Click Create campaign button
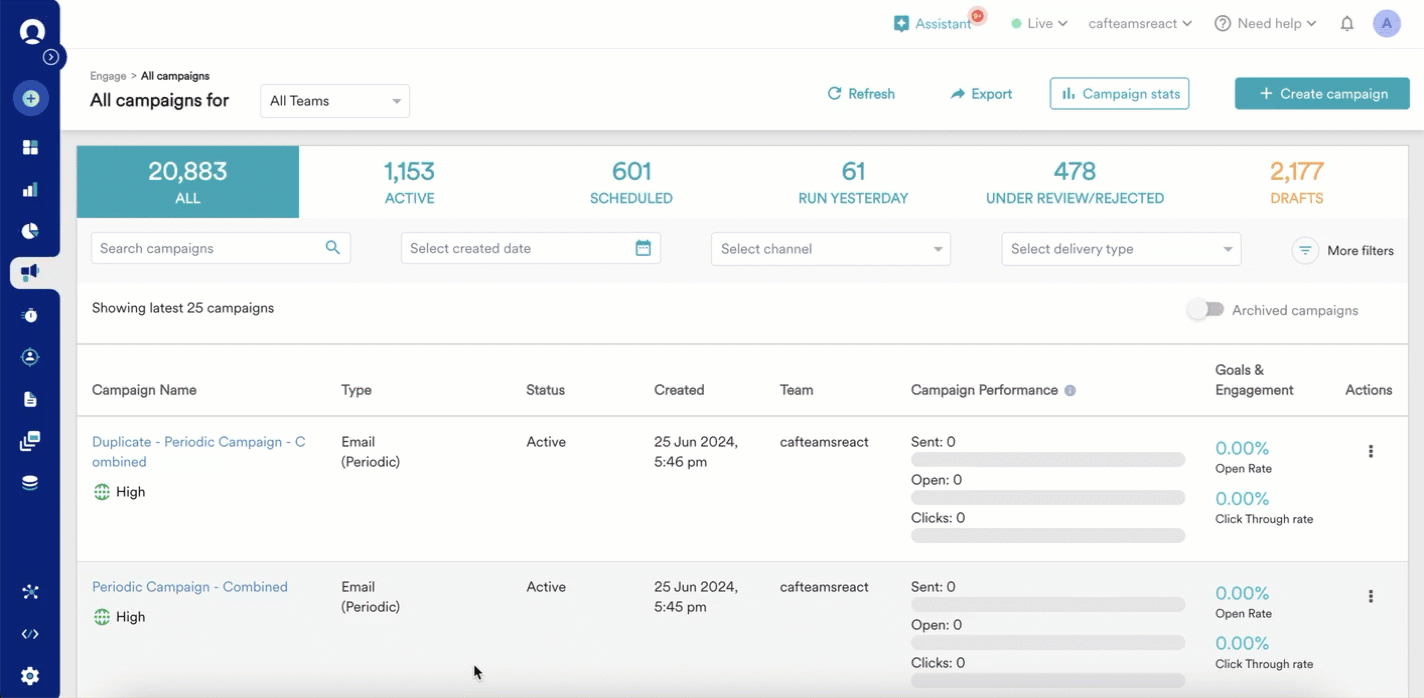Image resolution: width=1424 pixels, height=698 pixels. pos(1322,93)
